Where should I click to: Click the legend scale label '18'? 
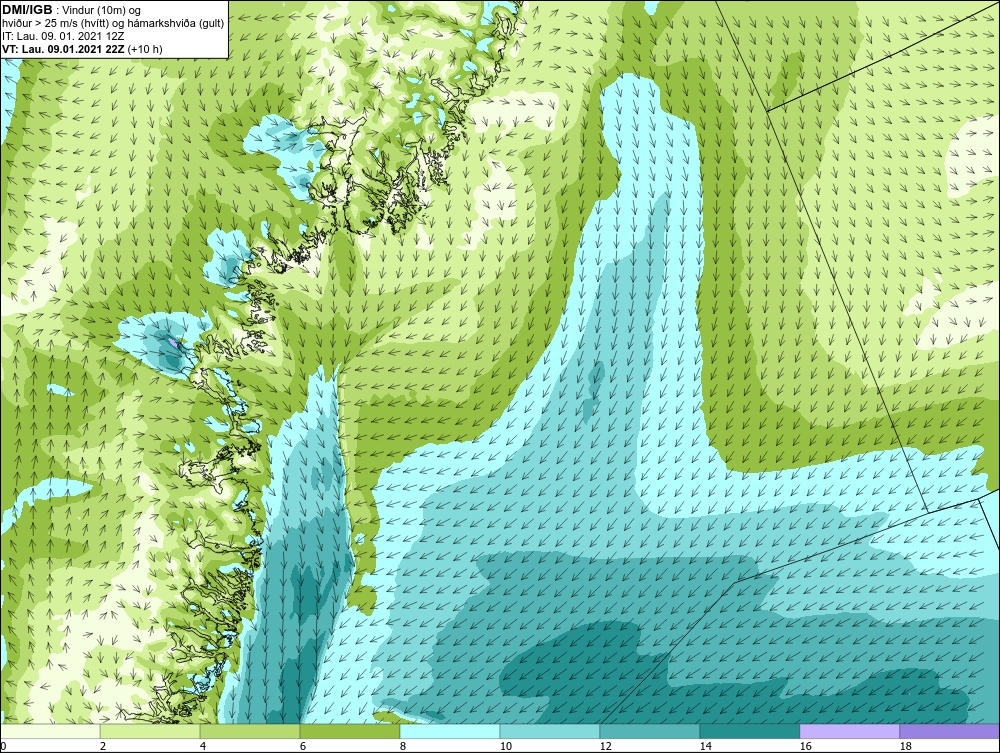pos(906,746)
